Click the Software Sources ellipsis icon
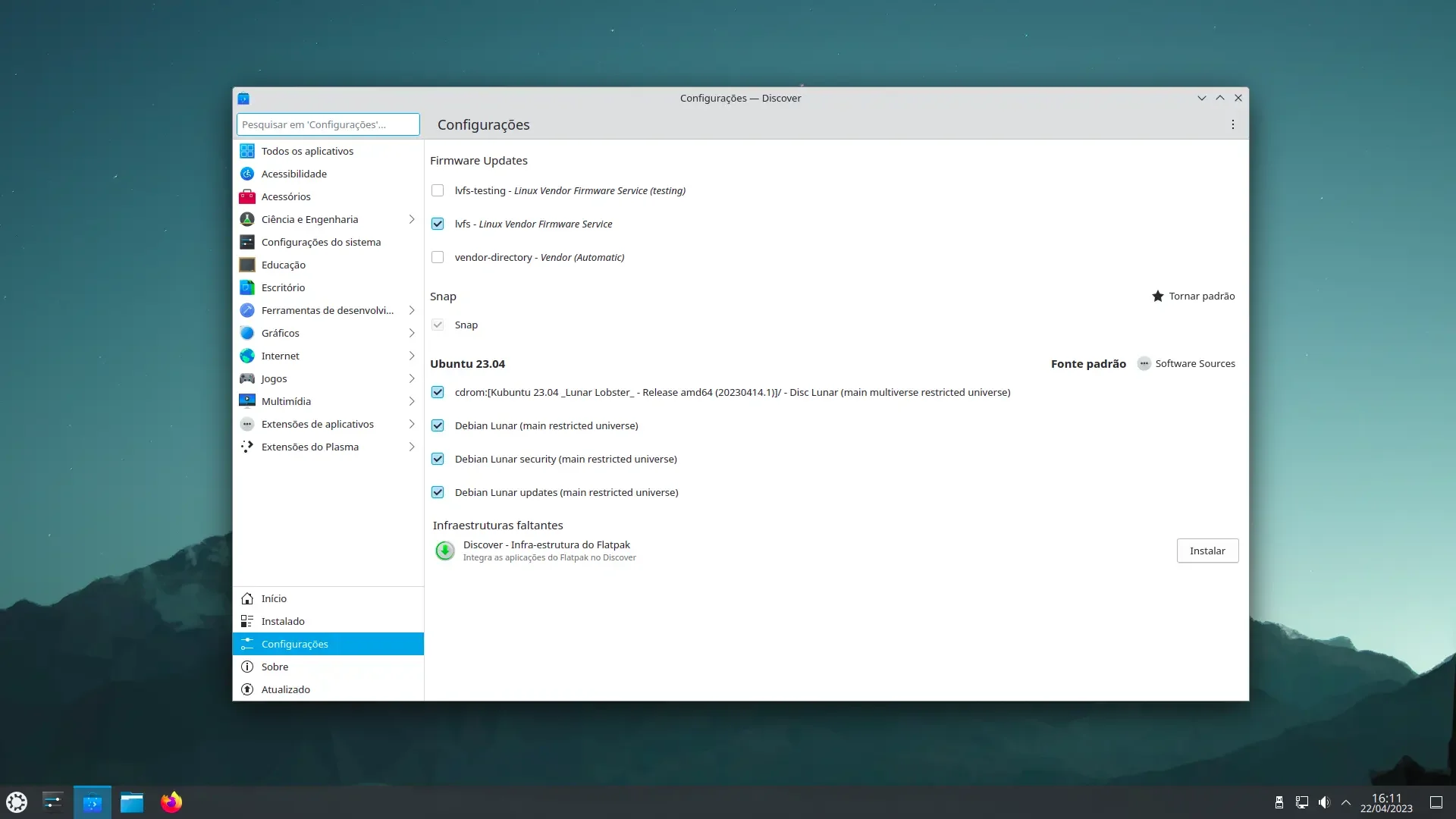The image size is (1456, 819). click(1144, 363)
